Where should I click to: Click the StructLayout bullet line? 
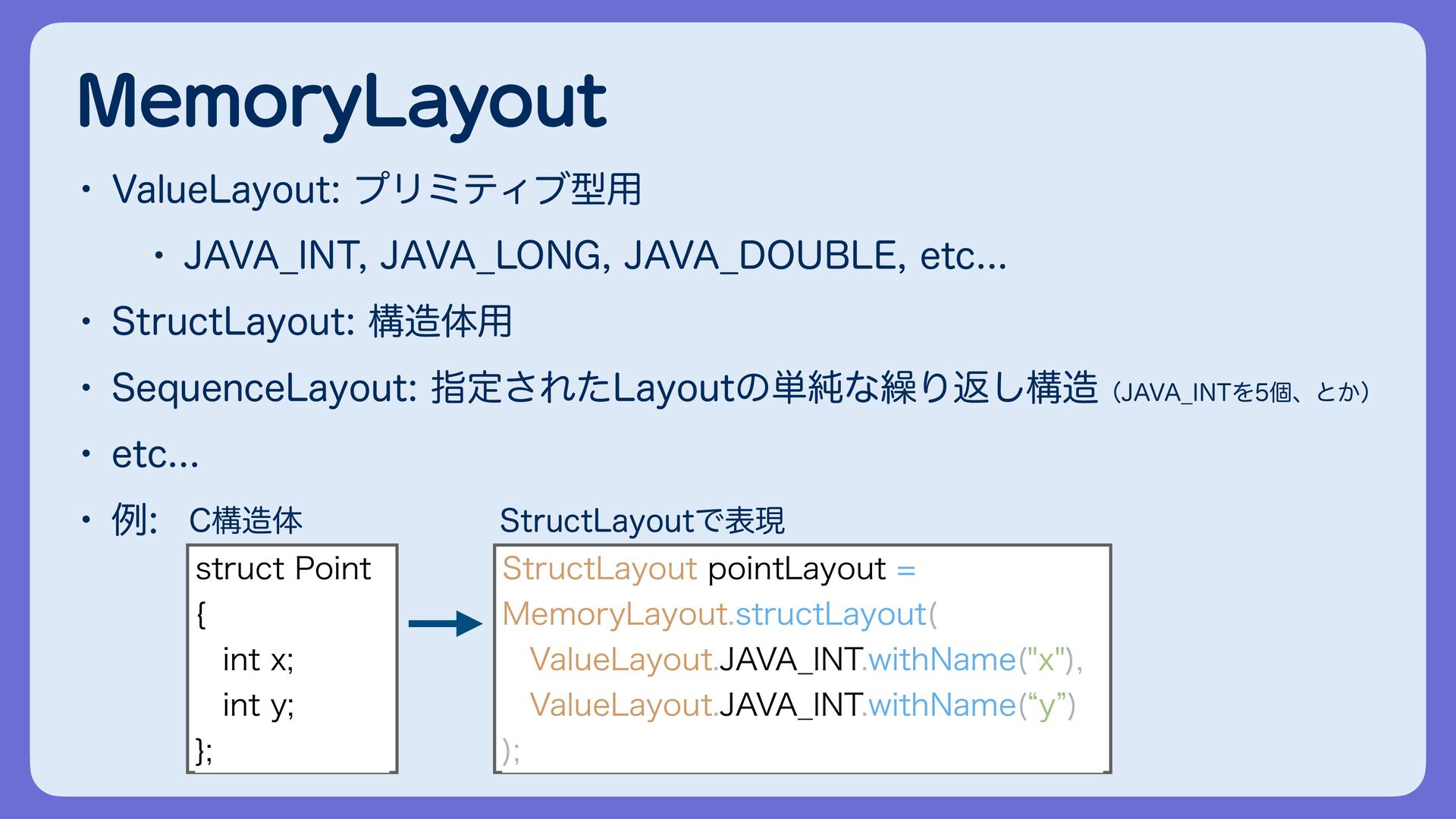[312, 322]
